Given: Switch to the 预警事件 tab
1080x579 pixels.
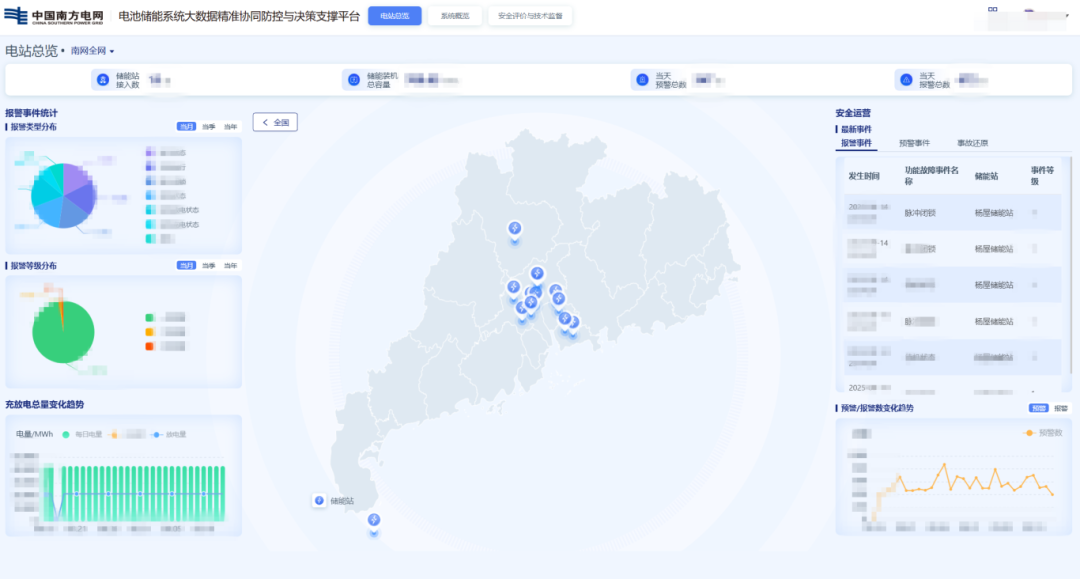Looking at the screenshot, I should click(x=914, y=143).
